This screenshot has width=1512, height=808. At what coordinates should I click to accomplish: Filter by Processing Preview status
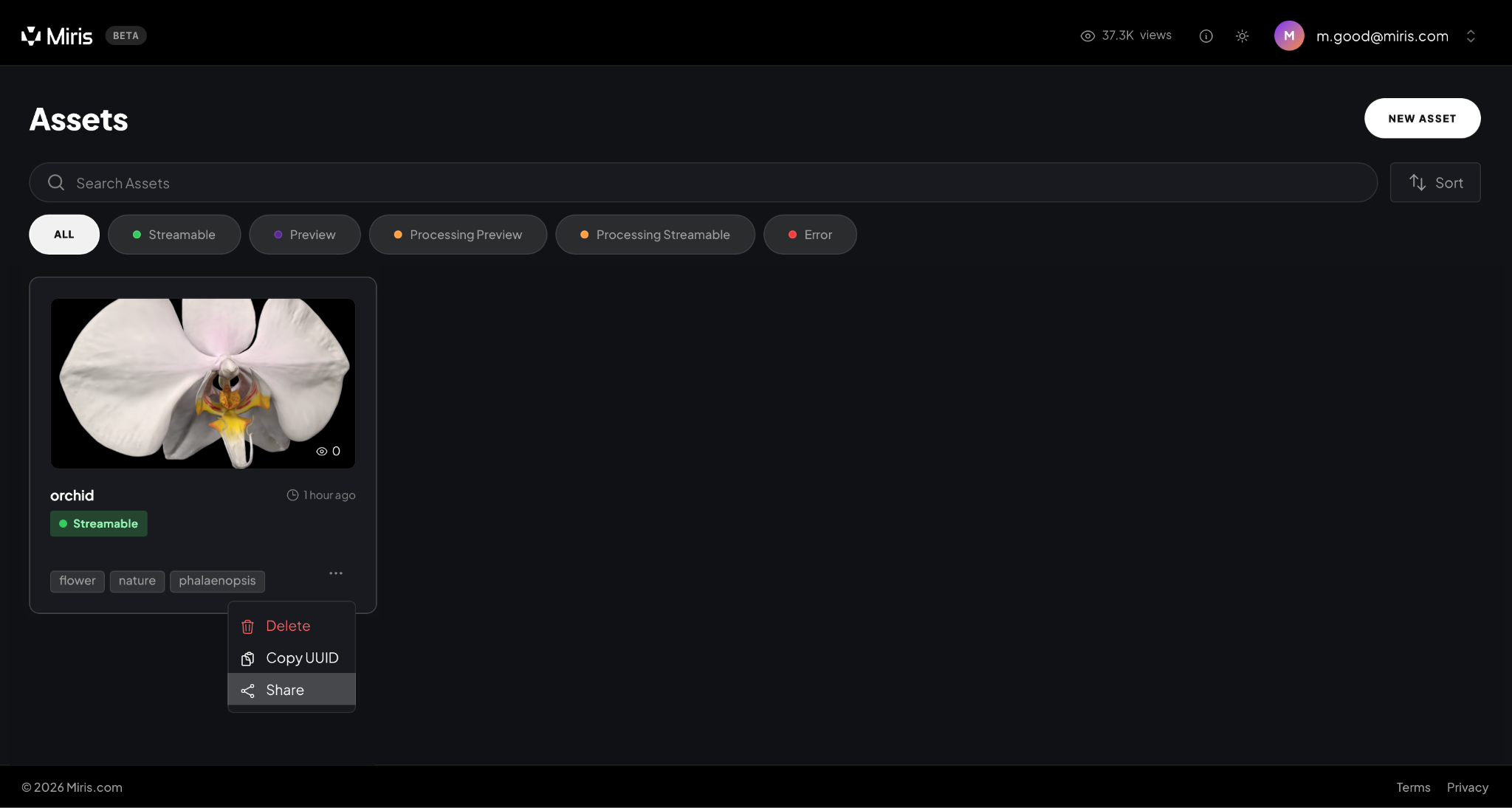click(x=458, y=235)
